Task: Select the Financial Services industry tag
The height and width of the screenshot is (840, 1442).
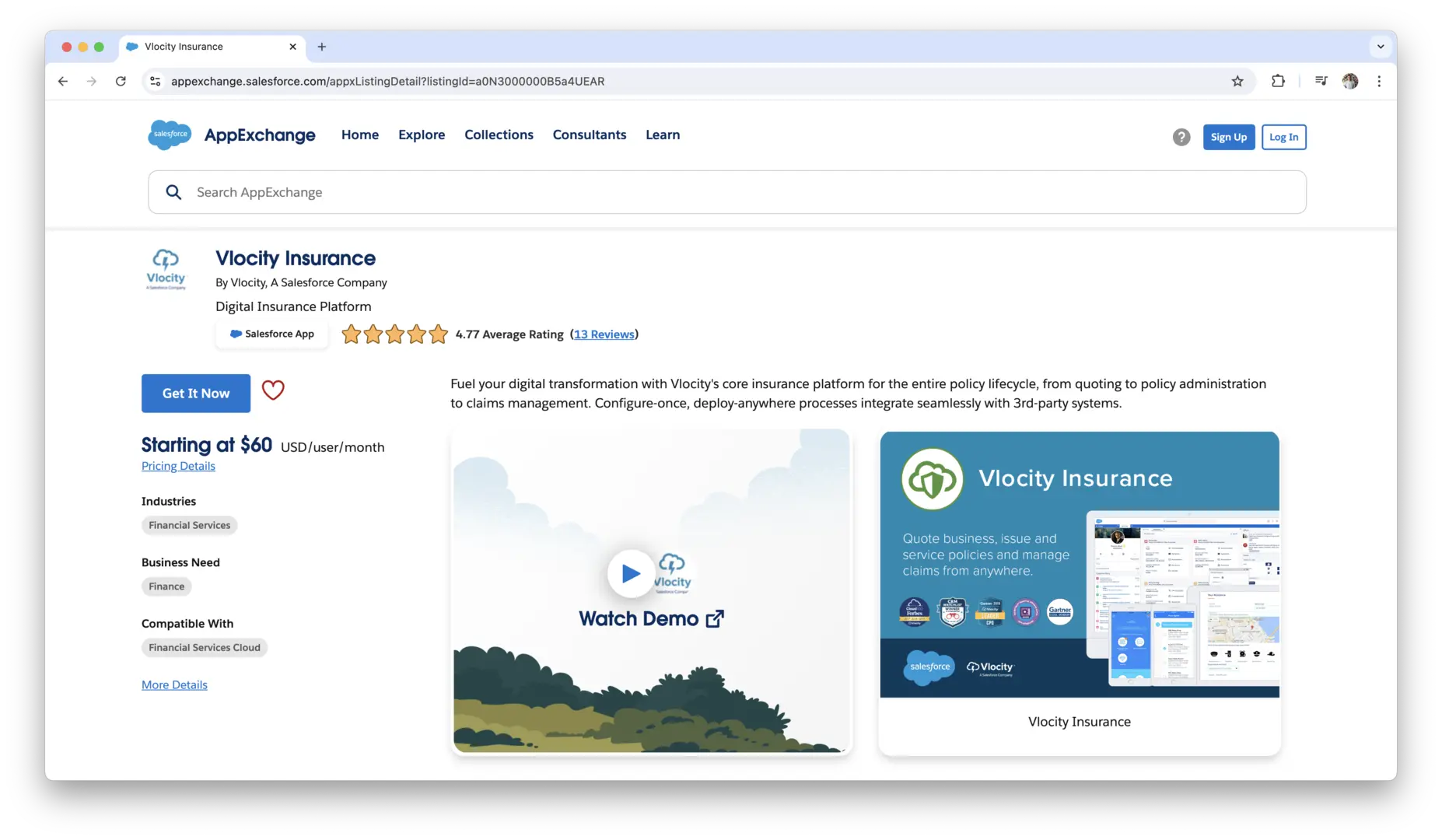Action: click(x=190, y=525)
